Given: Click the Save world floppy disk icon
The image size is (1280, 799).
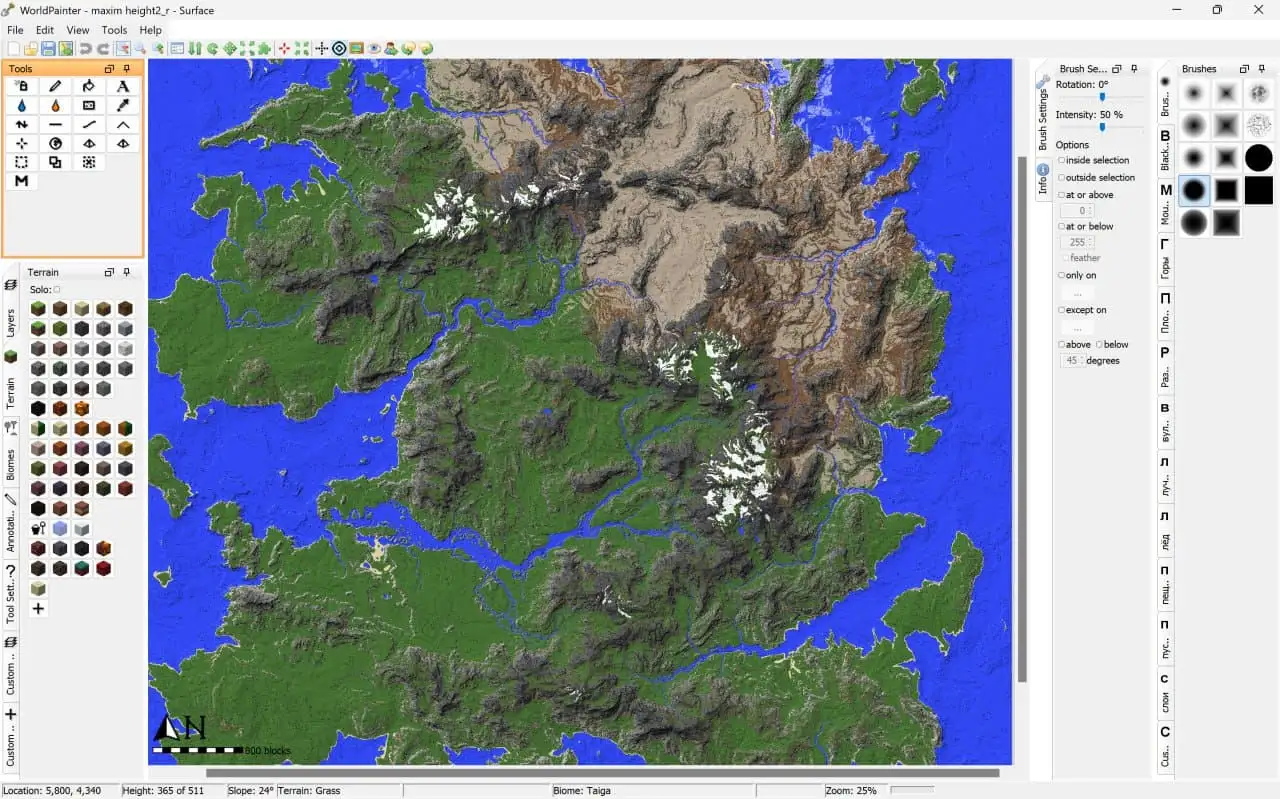Looking at the screenshot, I should (x=48, y=48).
